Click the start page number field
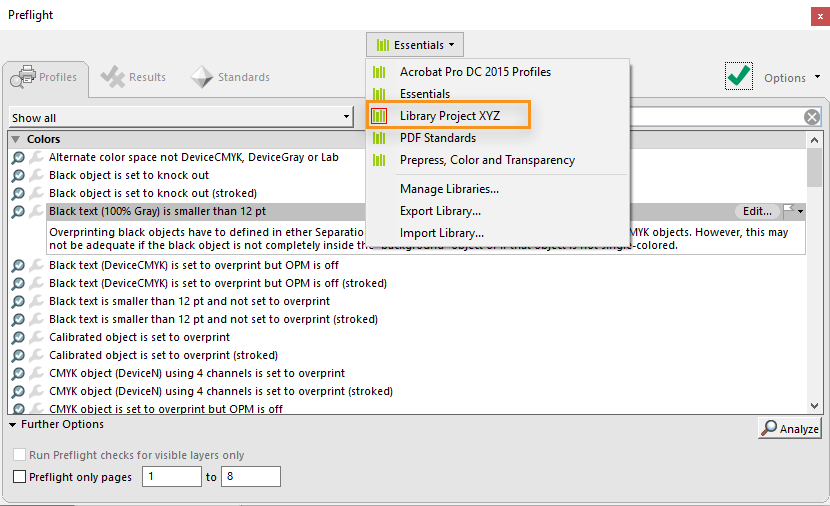830x506 pixels. coord(172,476)
